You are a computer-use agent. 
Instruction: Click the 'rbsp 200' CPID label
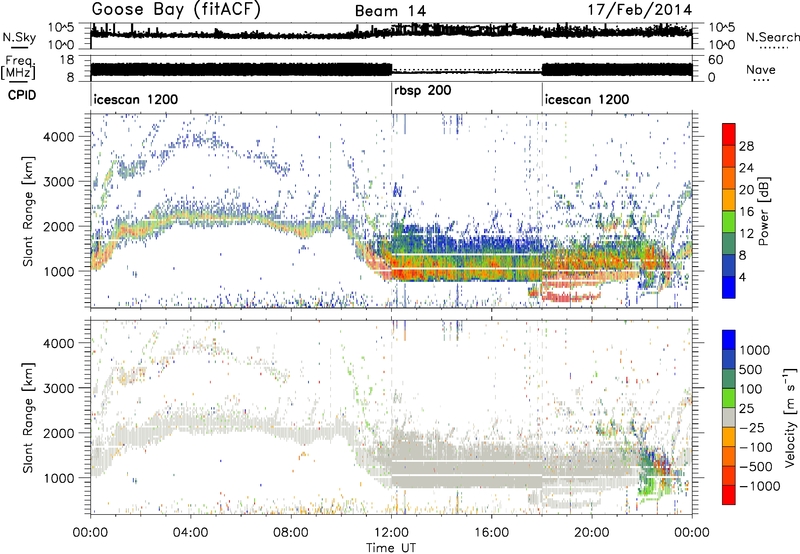coord(422,91)
